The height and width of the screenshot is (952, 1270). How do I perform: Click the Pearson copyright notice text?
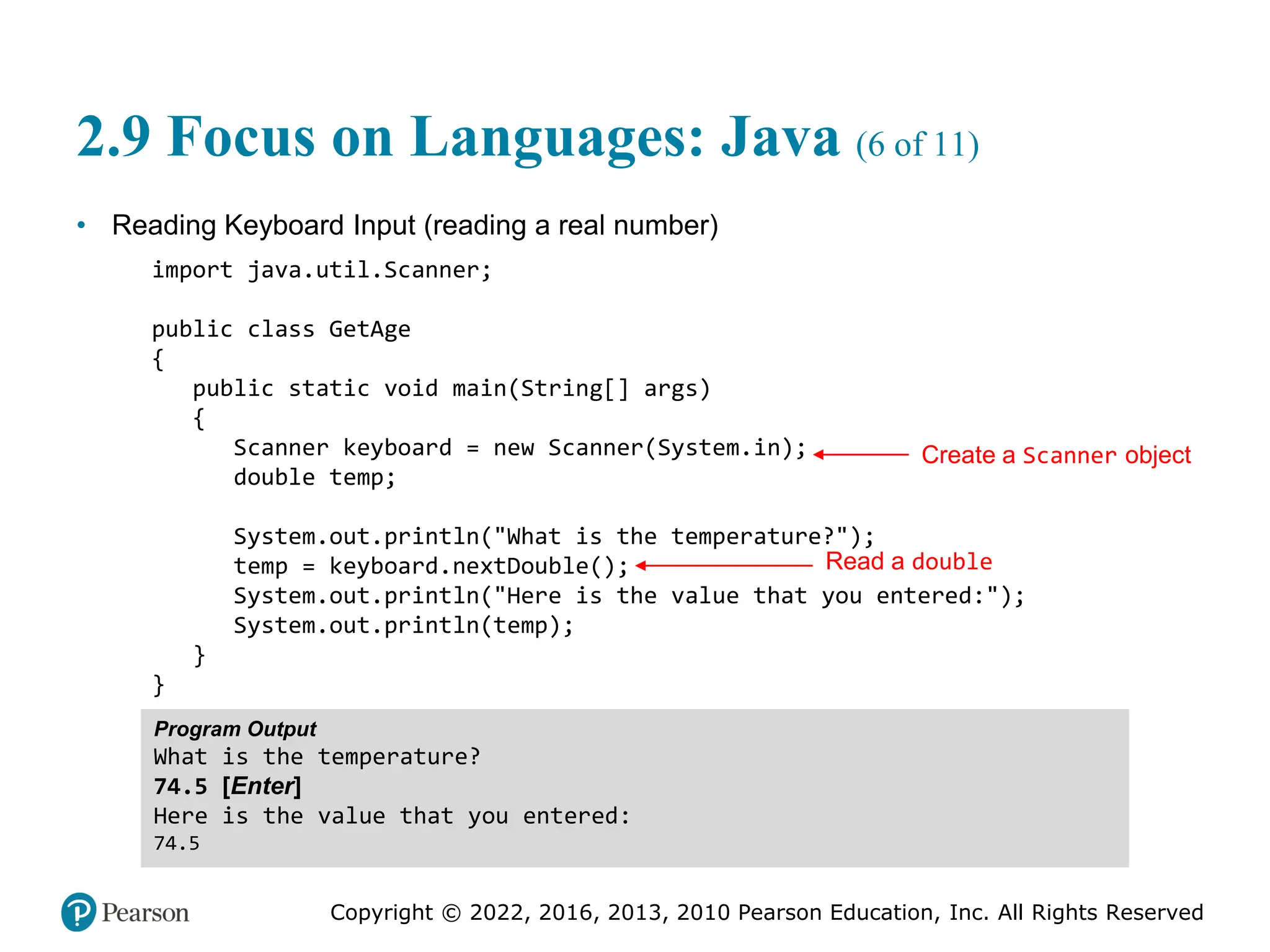click(766, 912)
